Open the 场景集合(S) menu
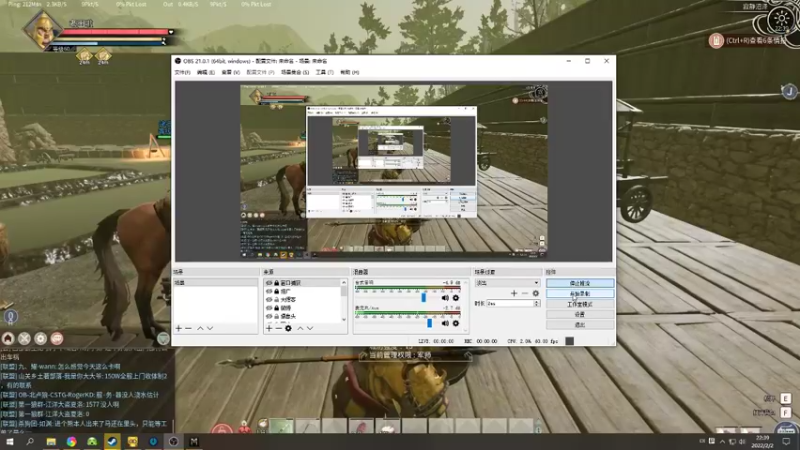Image resolution: width=800 pixels, height=450 pixels. (x=295, y=72)
